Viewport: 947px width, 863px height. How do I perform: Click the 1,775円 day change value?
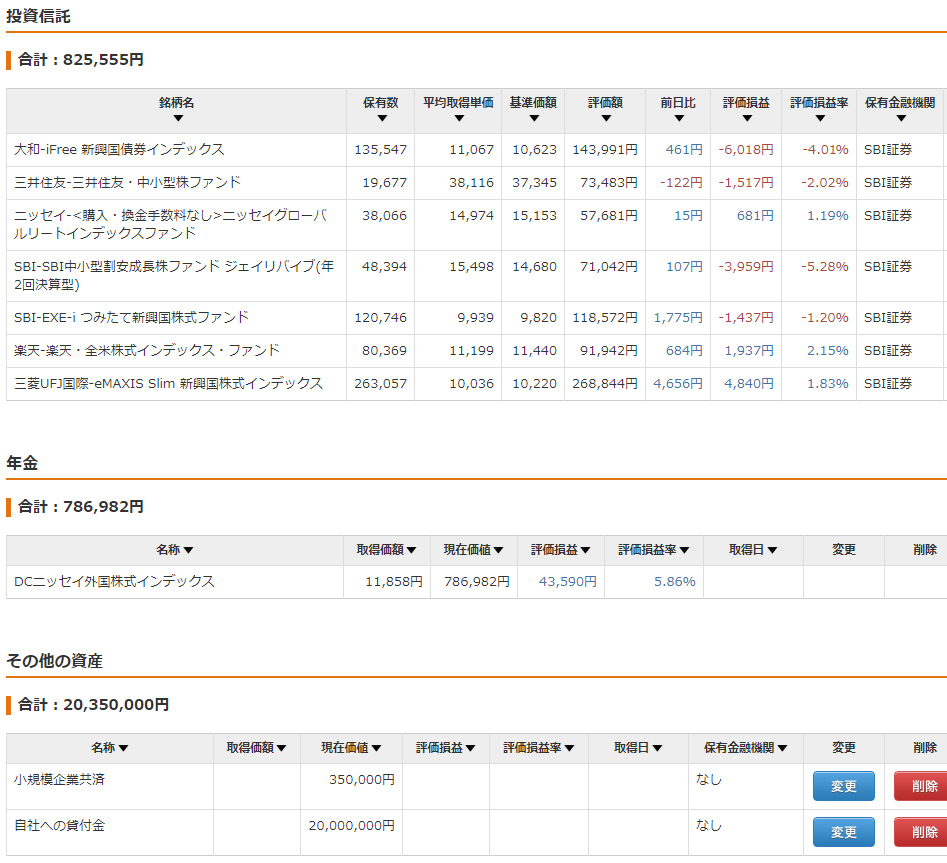(678, 318)
